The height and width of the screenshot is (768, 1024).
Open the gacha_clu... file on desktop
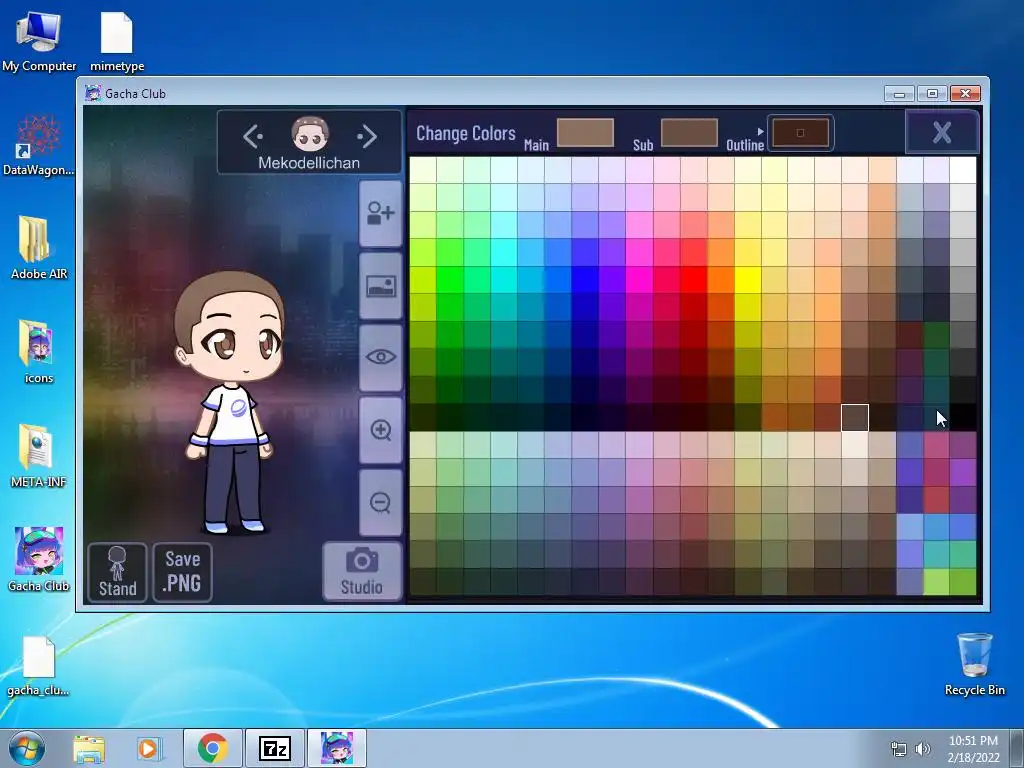[x=39, y=666]
